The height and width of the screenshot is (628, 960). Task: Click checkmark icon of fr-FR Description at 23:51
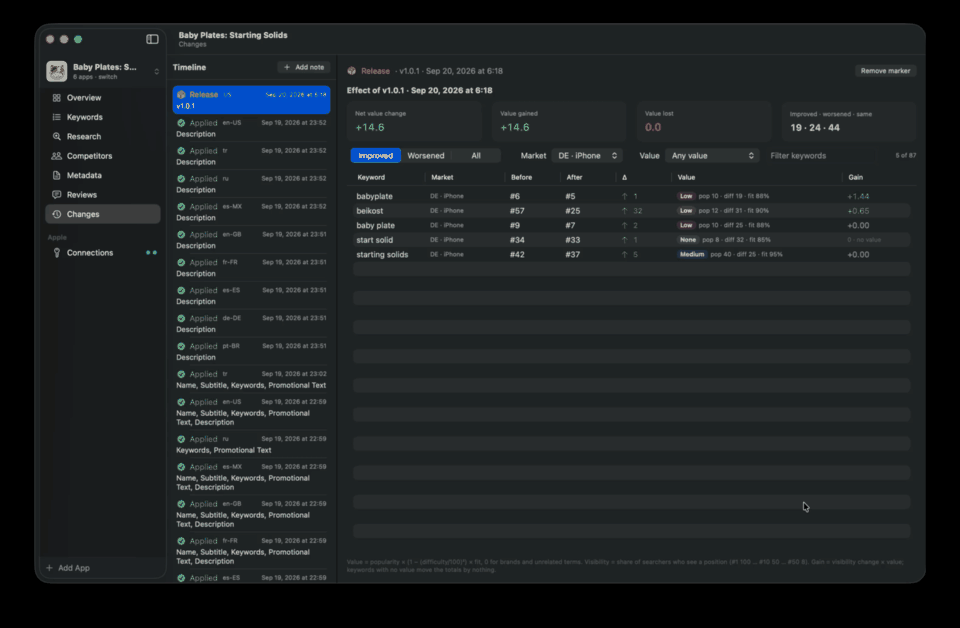[x=181, y=263]
